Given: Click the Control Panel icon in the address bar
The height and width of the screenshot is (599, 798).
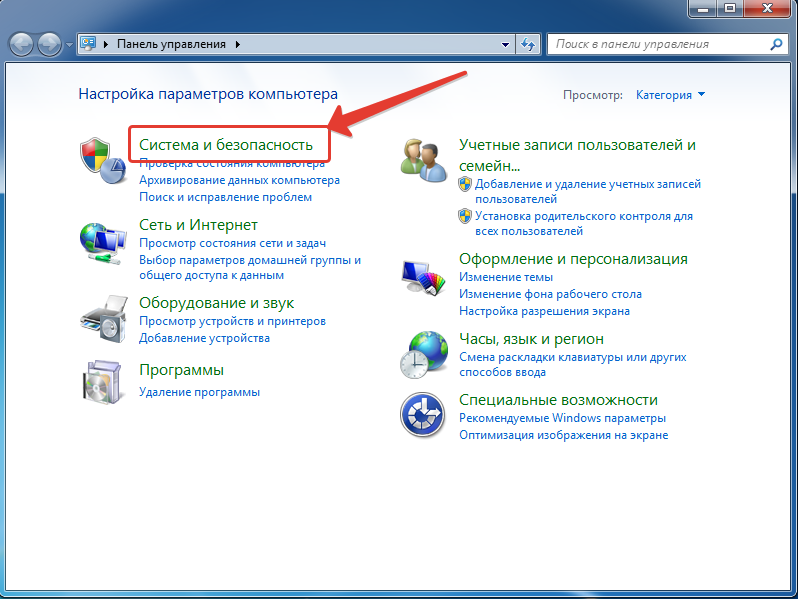Looking at the screenshot, I should 88,44.
